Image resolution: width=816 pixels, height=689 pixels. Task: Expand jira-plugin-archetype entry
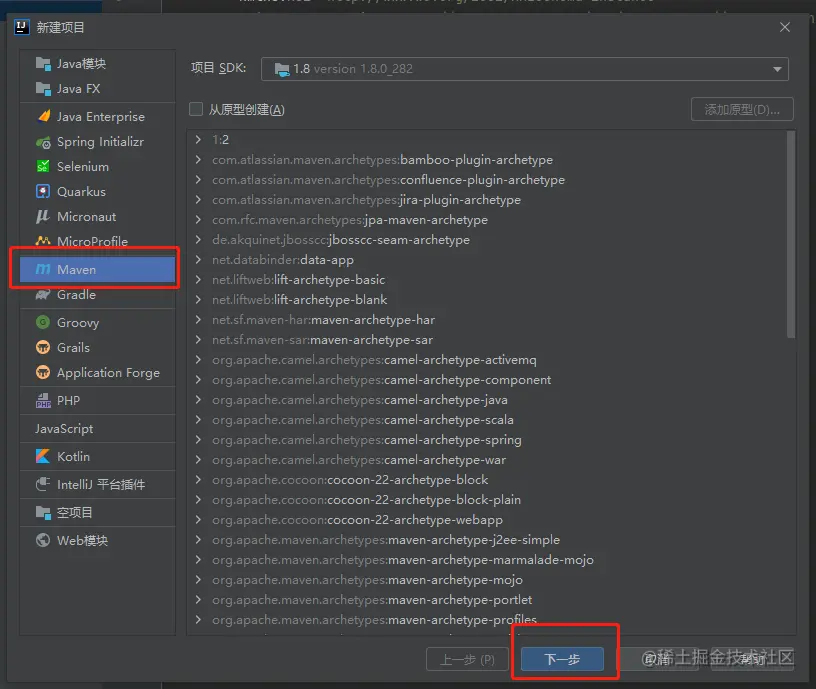coord(198,199)
